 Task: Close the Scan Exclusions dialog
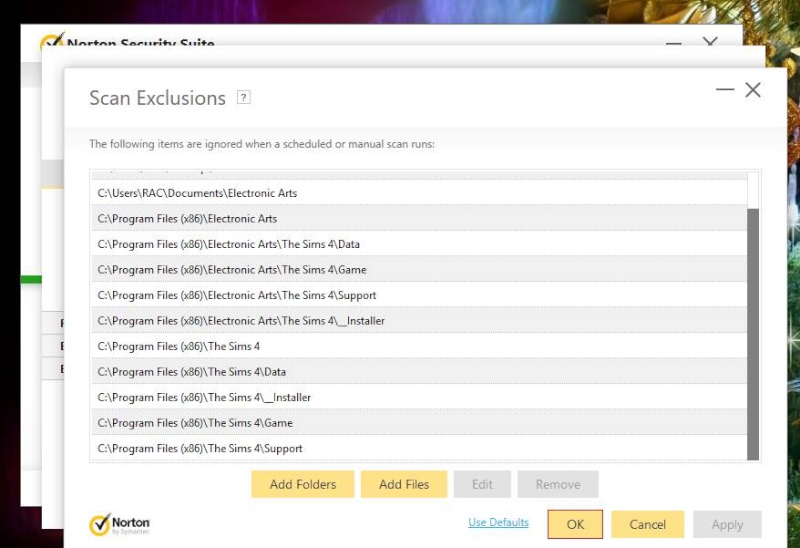coord(753,90)
